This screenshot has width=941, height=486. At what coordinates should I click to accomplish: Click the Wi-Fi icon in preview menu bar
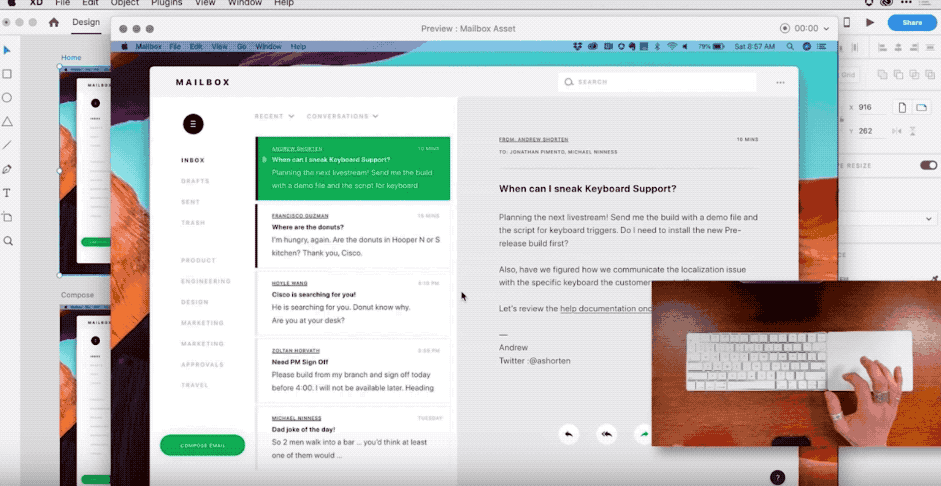coord(672,46)
